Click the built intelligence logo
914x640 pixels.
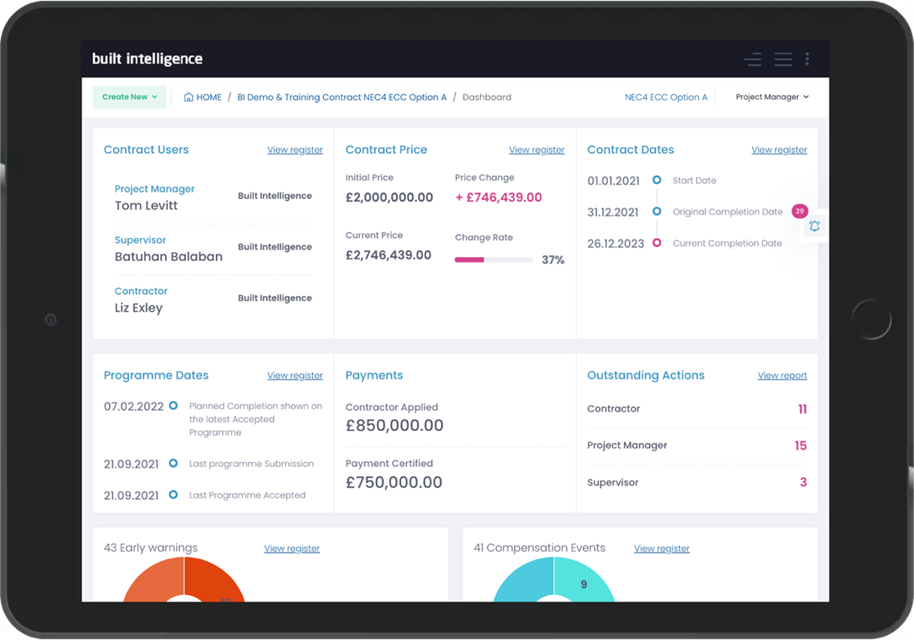point(147,59)
